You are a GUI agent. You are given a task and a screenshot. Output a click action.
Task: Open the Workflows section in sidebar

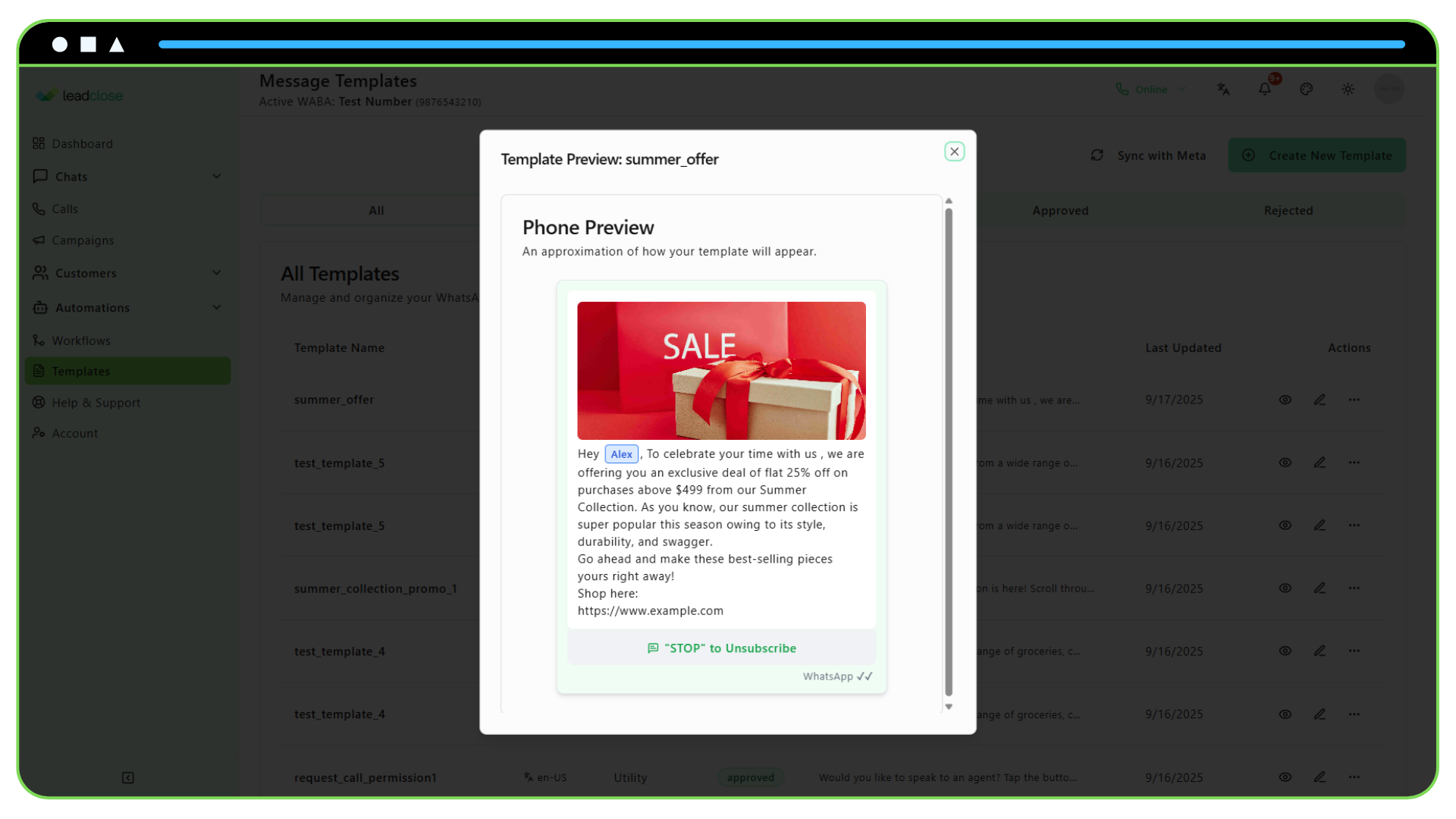click(80, 340)
